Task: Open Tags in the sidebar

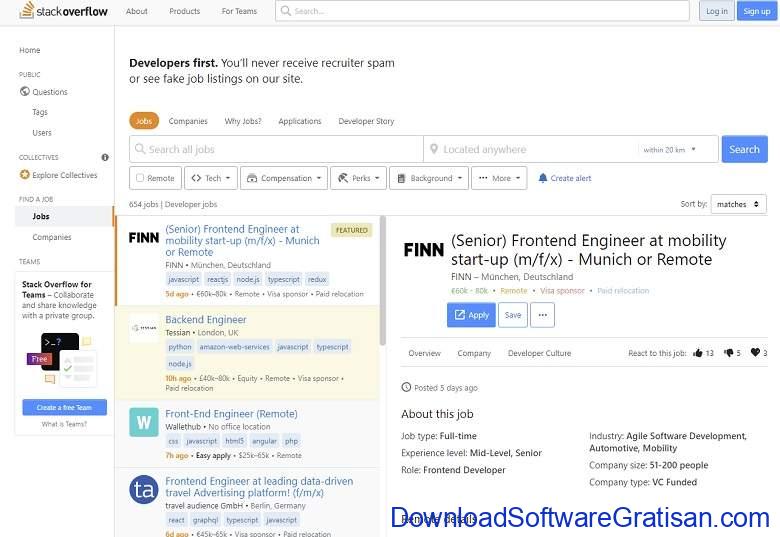Action: coord(40,112)
